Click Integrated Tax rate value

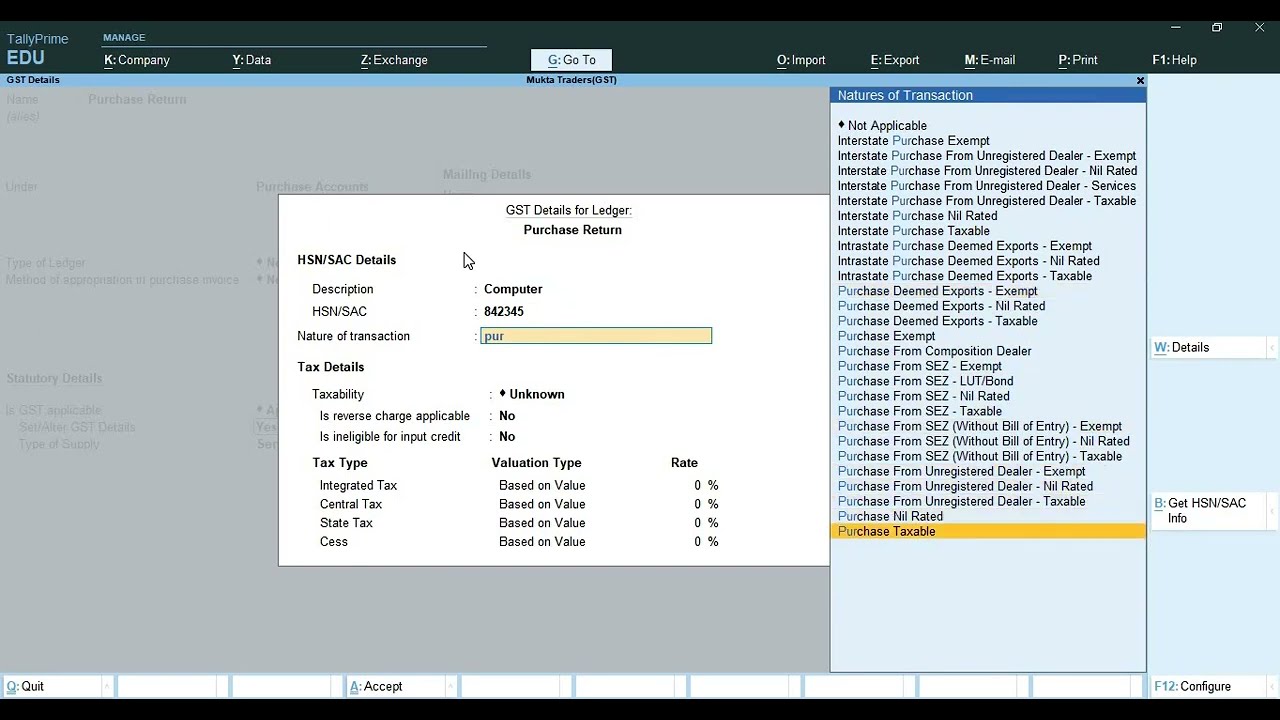706,486
